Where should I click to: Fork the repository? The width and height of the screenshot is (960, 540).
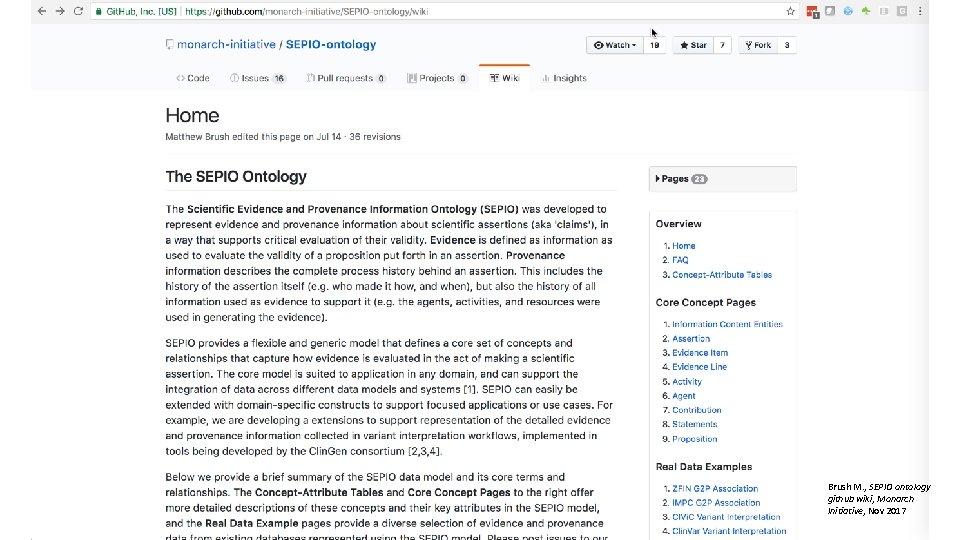click(758, 45)
